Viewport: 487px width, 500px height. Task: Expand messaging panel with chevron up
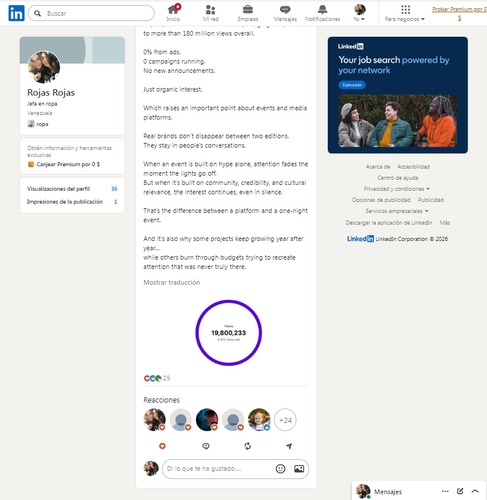(x=475, y=491)
